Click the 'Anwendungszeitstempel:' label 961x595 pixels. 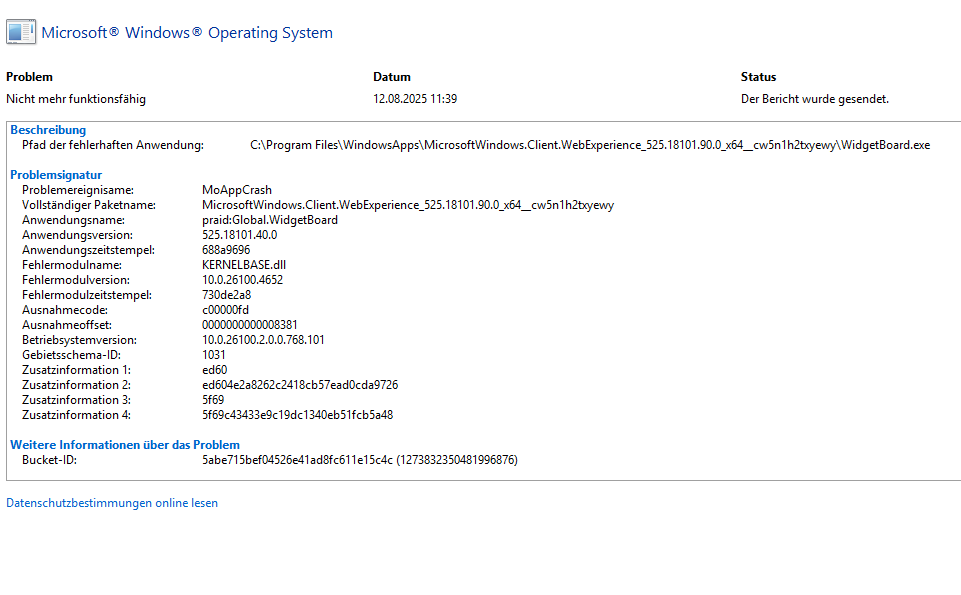[x=88, y=250]
